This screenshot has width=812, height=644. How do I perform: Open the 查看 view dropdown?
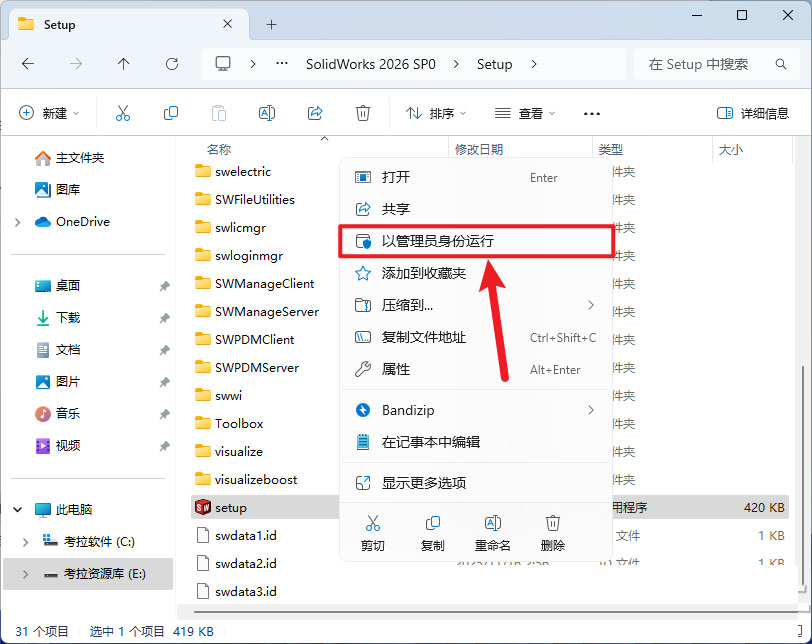point(526,113)
